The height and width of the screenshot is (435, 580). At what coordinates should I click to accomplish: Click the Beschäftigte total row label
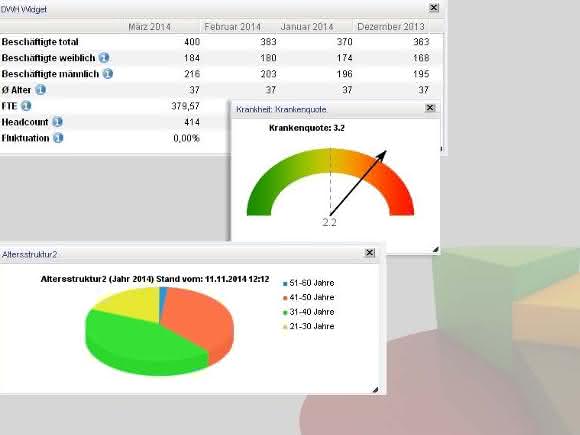pyautogui.click(x=40, y=42)
